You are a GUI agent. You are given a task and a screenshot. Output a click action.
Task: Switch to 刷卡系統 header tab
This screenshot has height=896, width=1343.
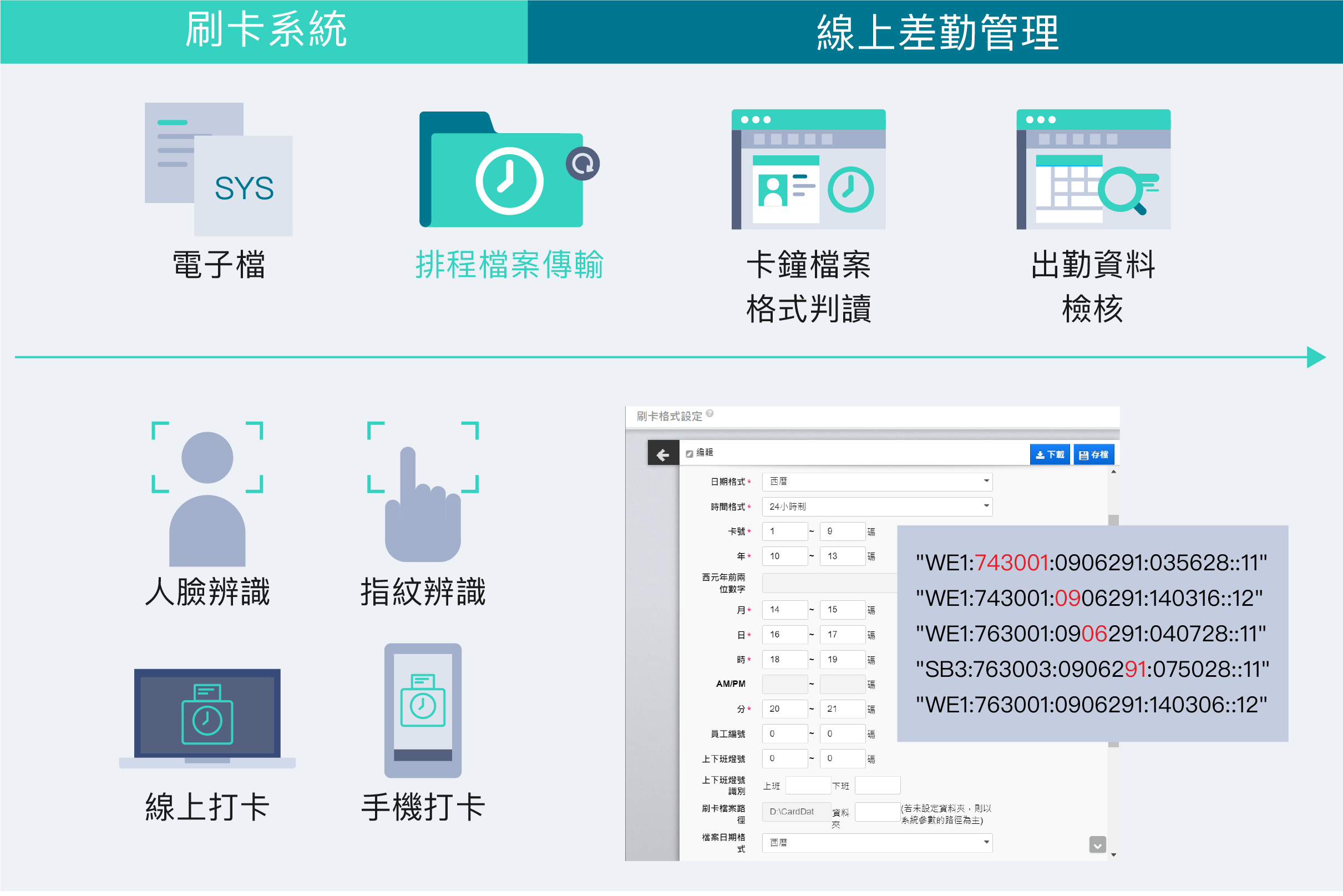click(264, 32)
